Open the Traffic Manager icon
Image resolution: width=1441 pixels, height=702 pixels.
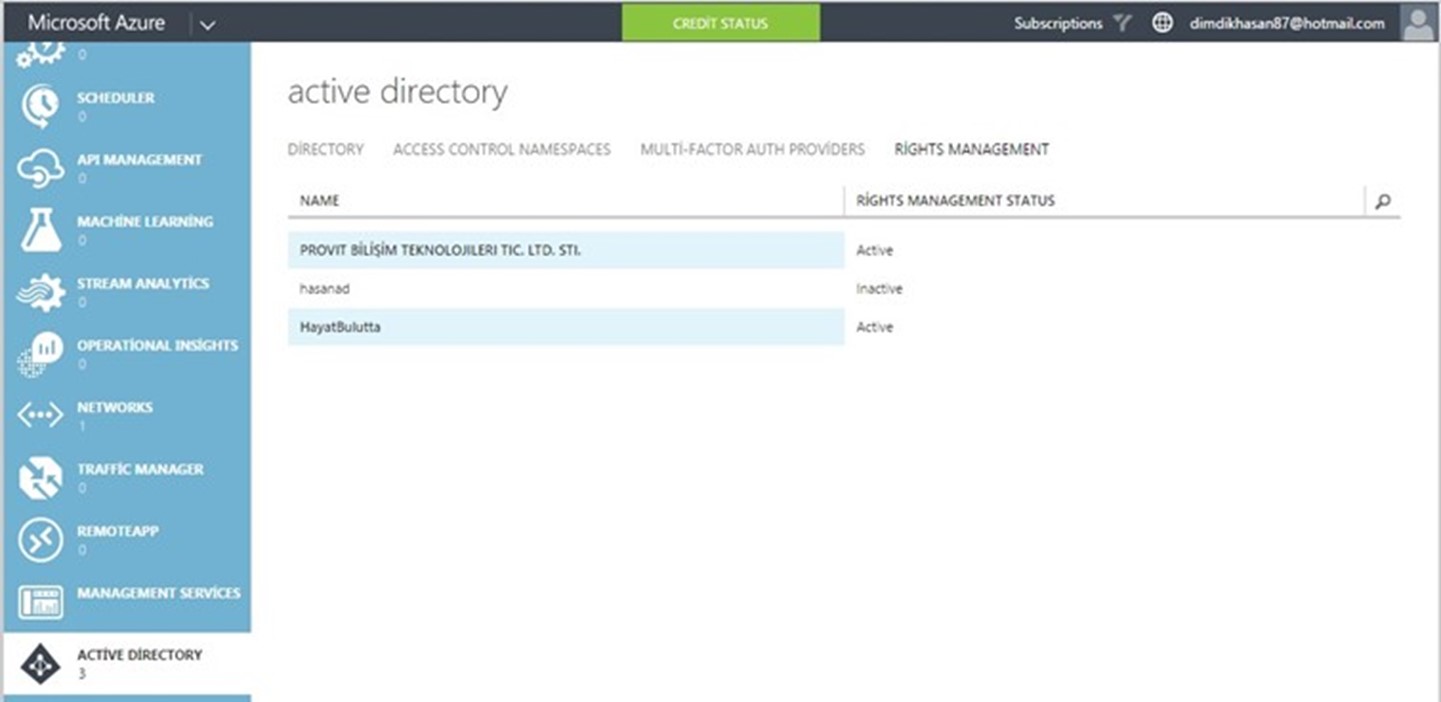click(x=41, y=478)
